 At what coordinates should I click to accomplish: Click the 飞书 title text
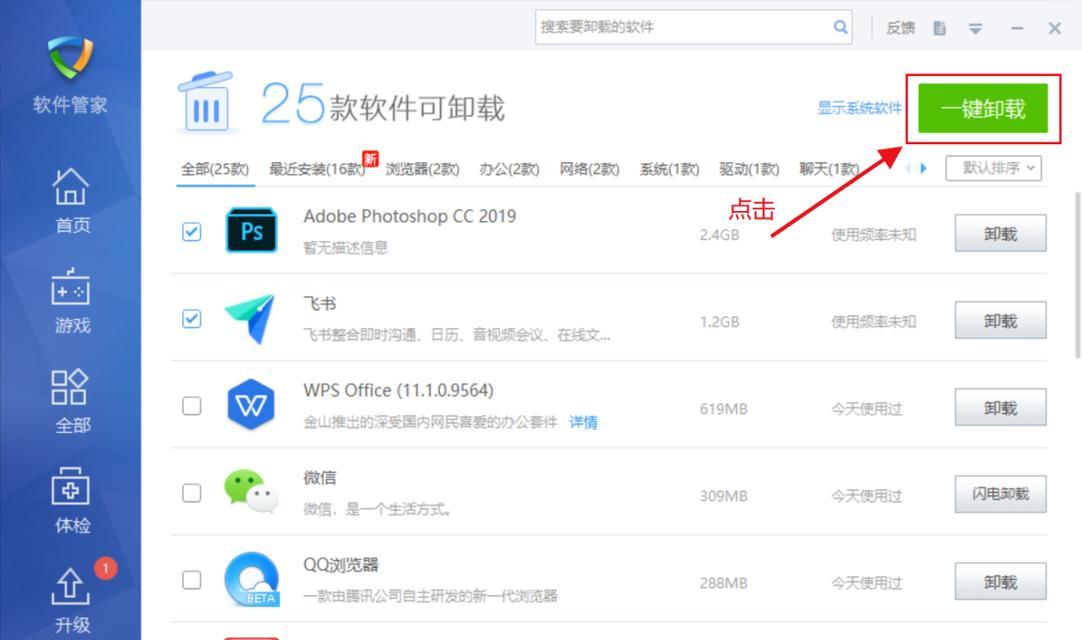click(x=319, y=304)
